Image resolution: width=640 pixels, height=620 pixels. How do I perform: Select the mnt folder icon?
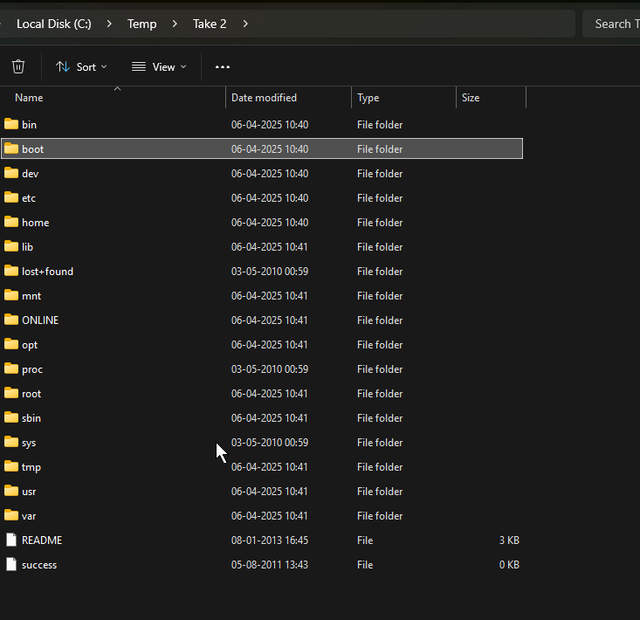(11, 295)
